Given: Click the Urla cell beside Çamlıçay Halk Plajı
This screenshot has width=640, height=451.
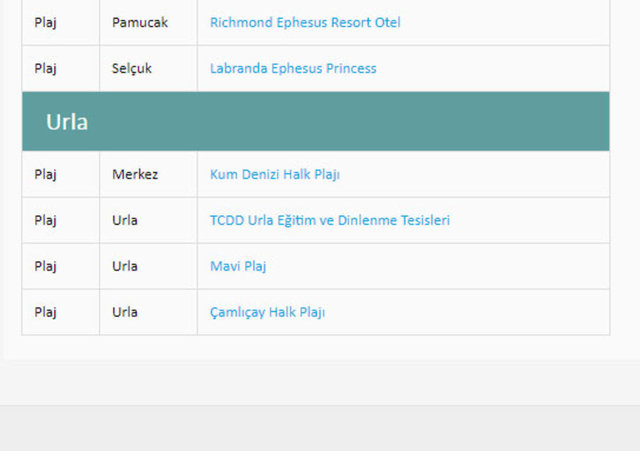Looking at the screenshot, I should (125, 312).
